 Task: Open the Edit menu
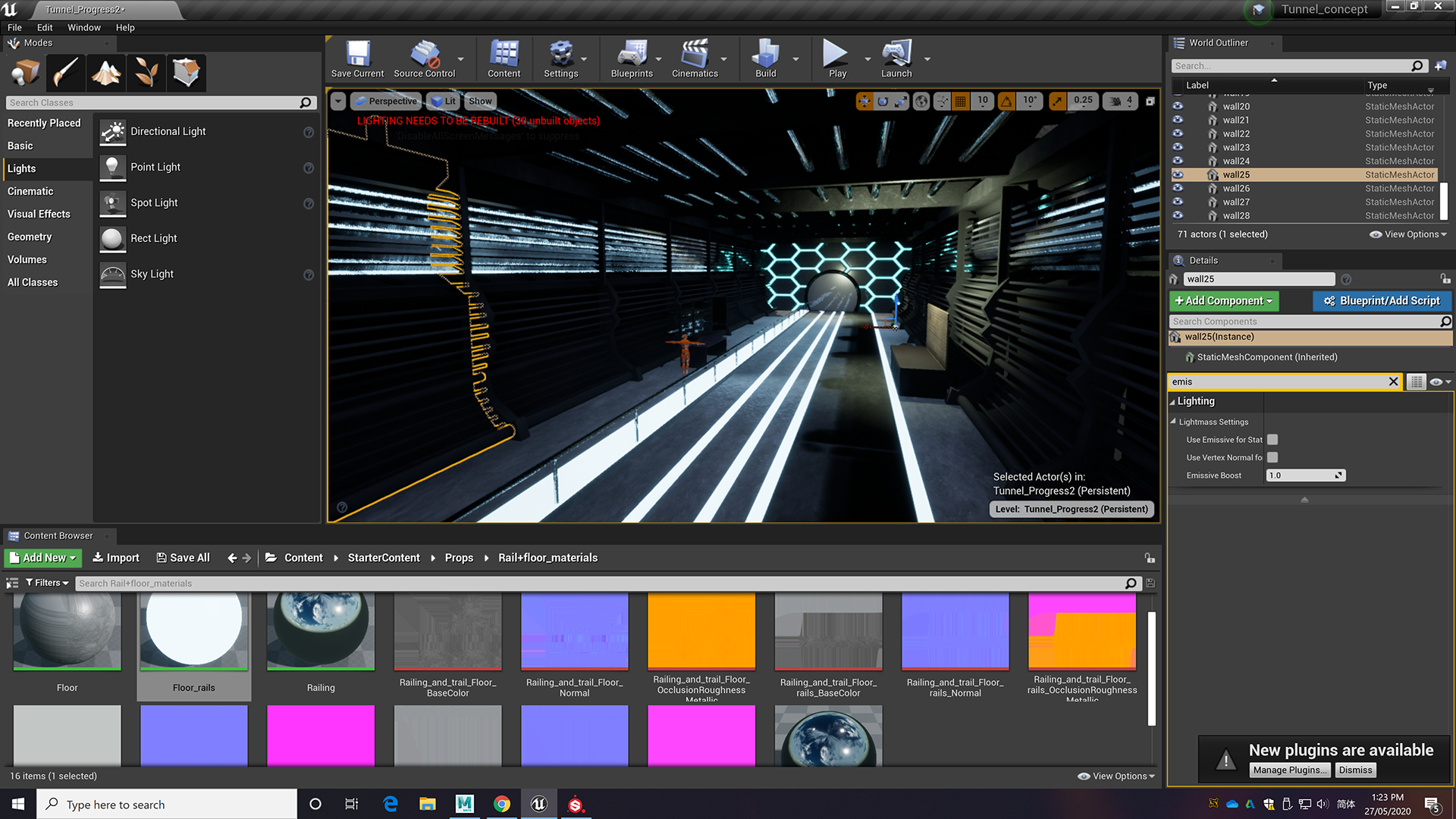click(x=45, y=27)
